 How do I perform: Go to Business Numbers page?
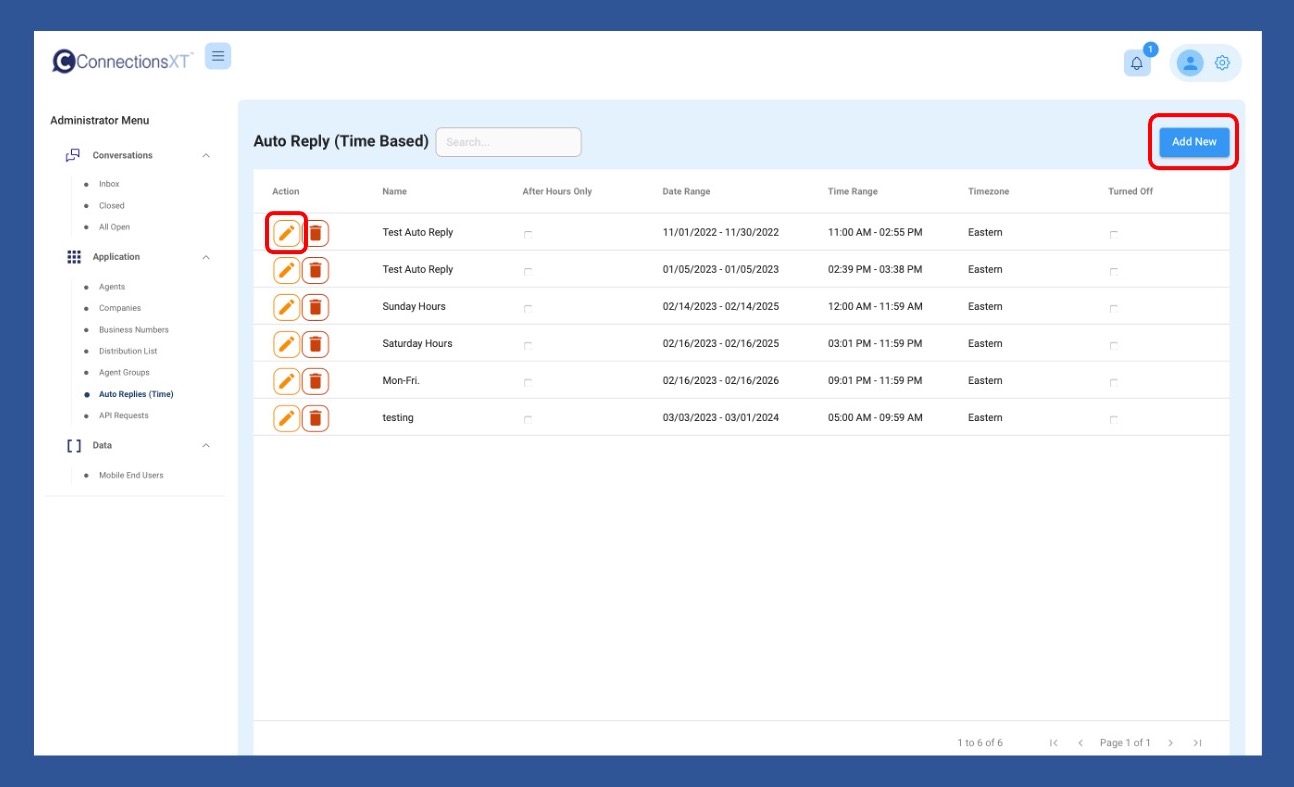[133, 330]
